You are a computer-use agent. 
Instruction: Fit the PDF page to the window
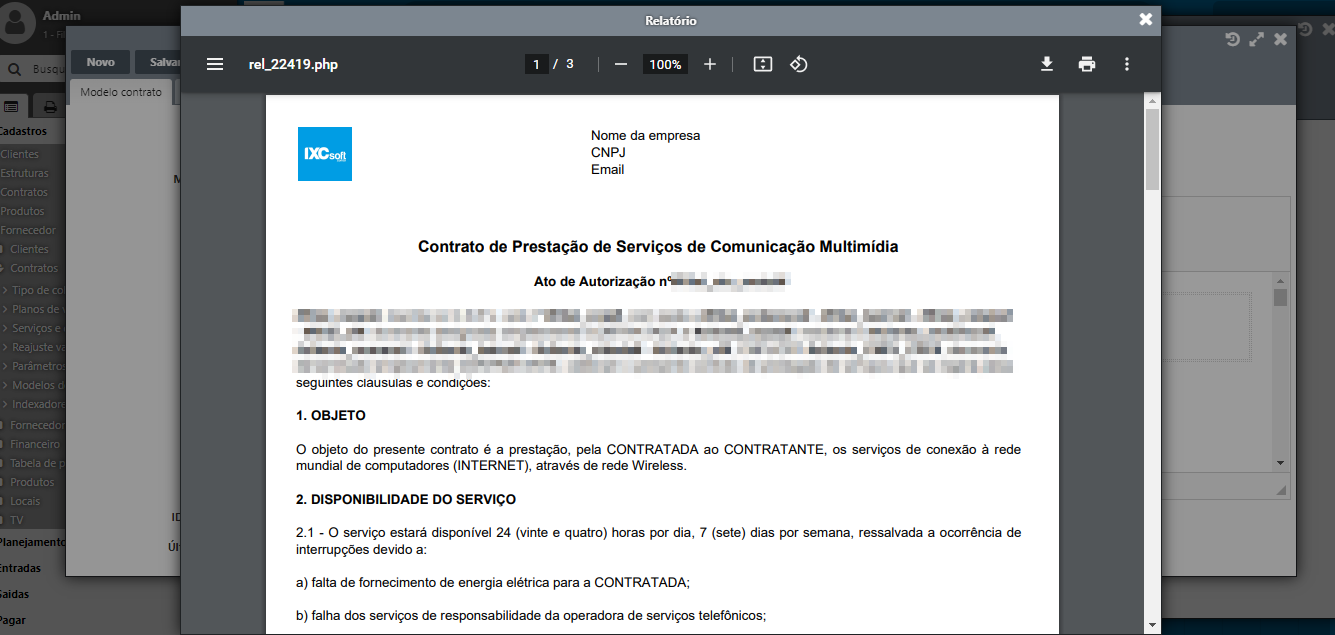click(763, 64)
